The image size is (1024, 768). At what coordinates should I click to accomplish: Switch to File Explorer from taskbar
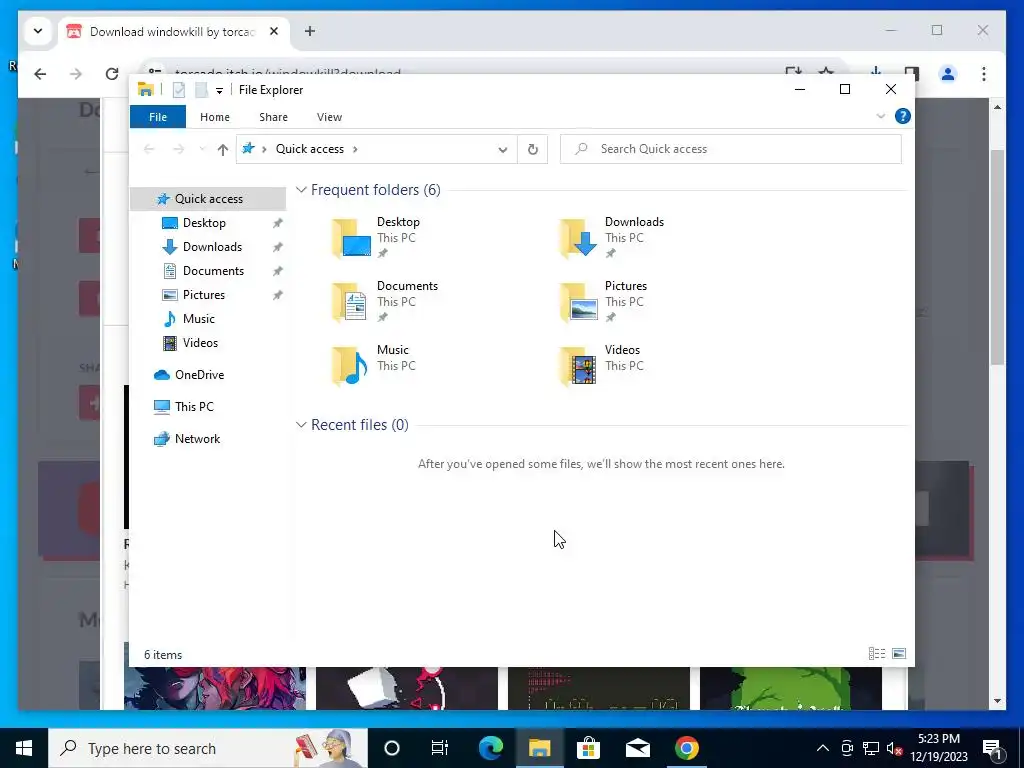point(539,748)
